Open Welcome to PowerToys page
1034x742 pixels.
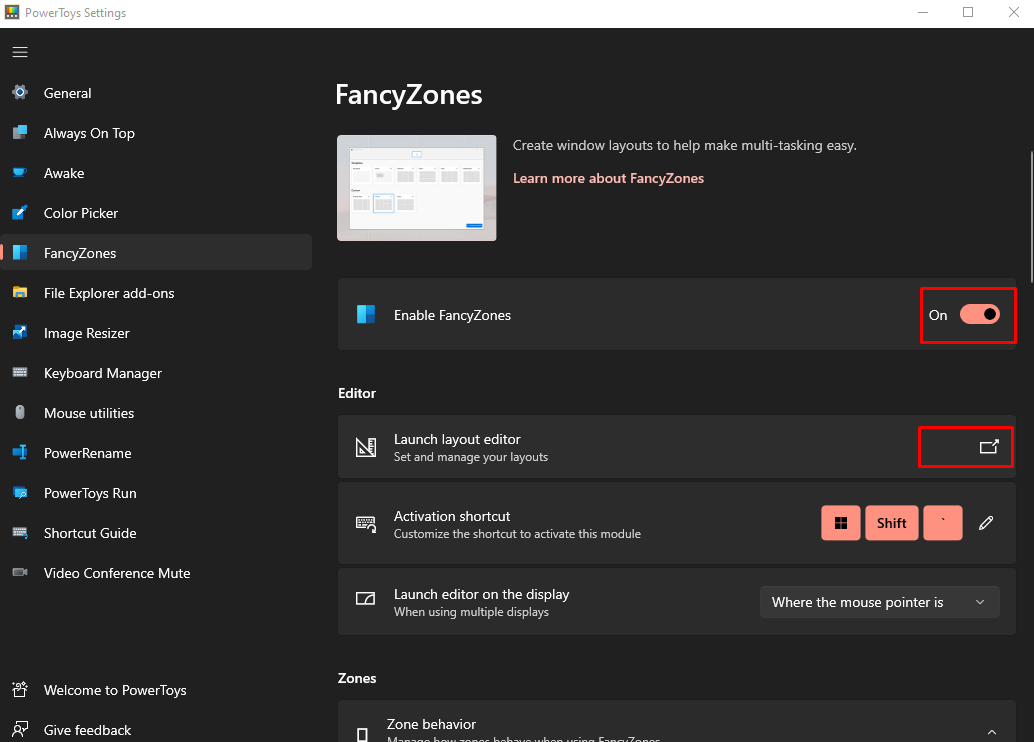tap(115, 690)
